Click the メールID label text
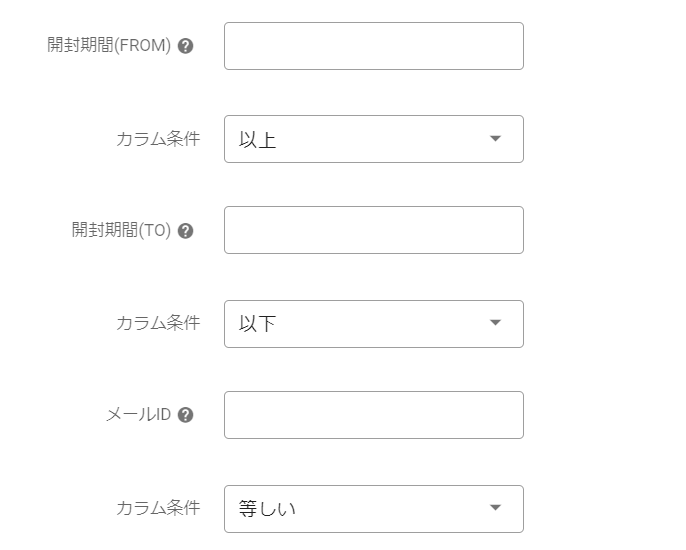 pyautogui.click(x=138, y=415)
